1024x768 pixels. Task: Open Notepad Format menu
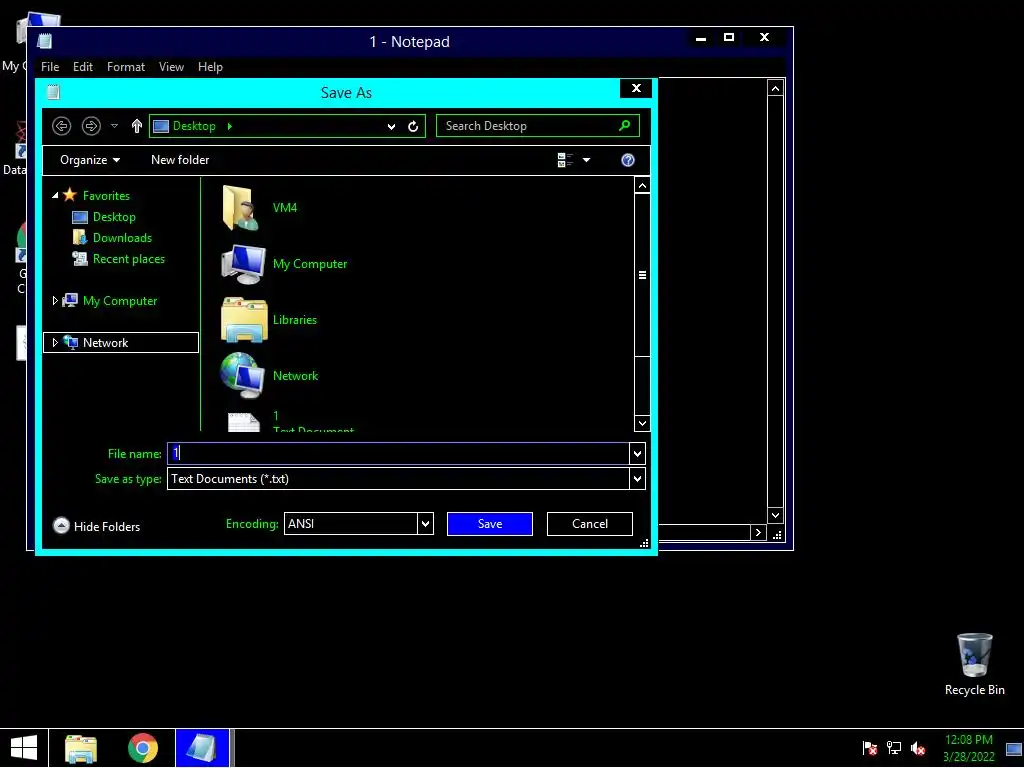tap(126, 67)
